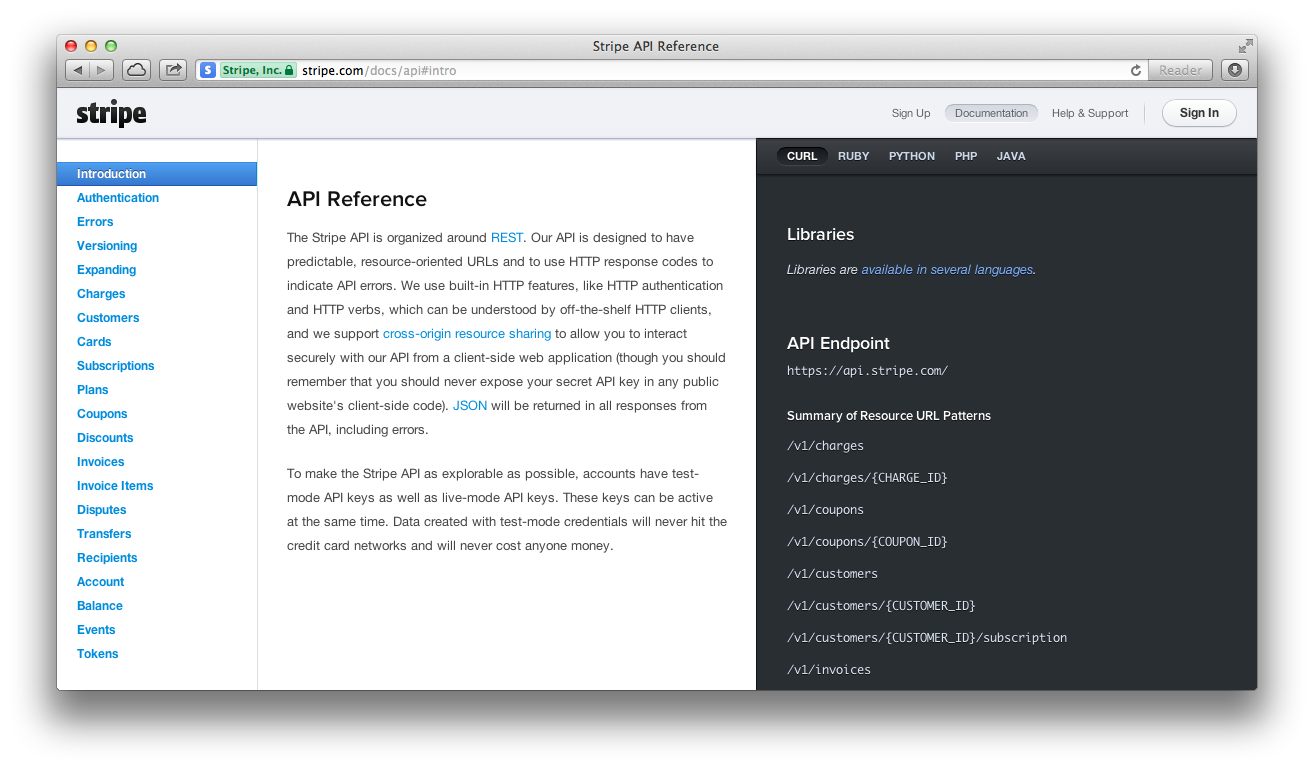This screenshot has width=1314, height=769.
Task: Open the available in several languages link
Action: [947, 270]
